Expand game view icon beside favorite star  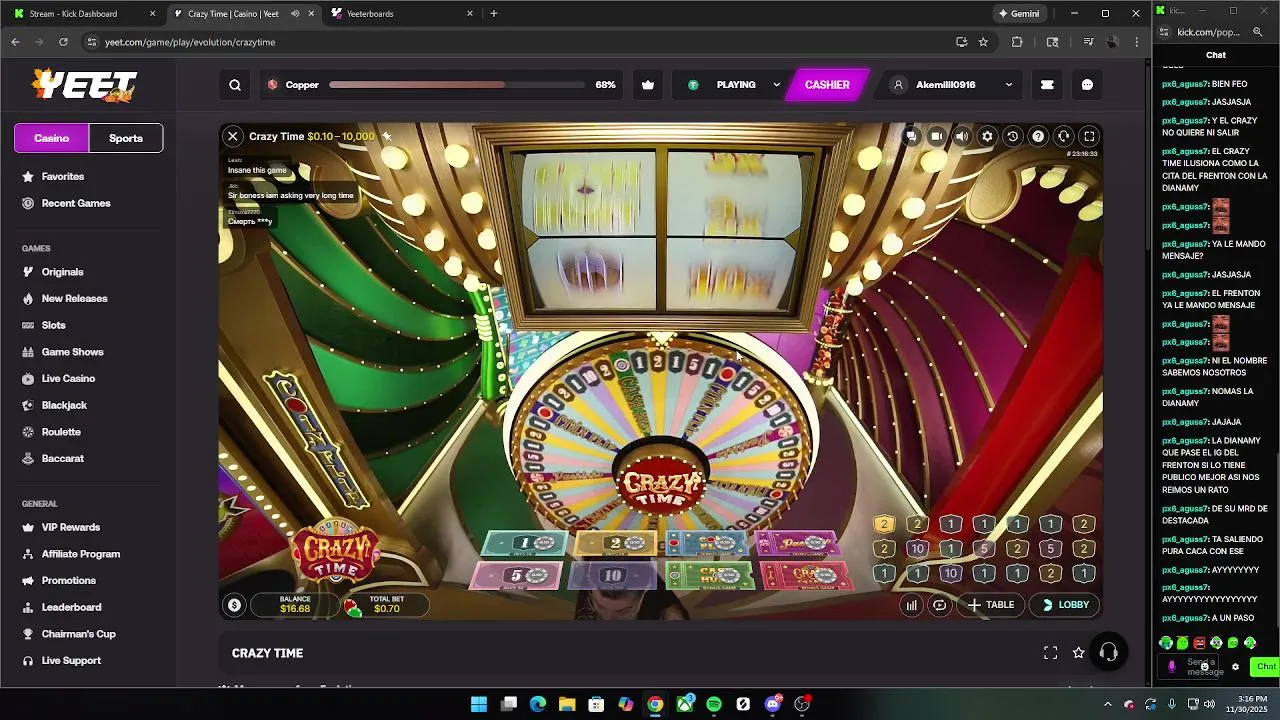tap(1051, 653)
